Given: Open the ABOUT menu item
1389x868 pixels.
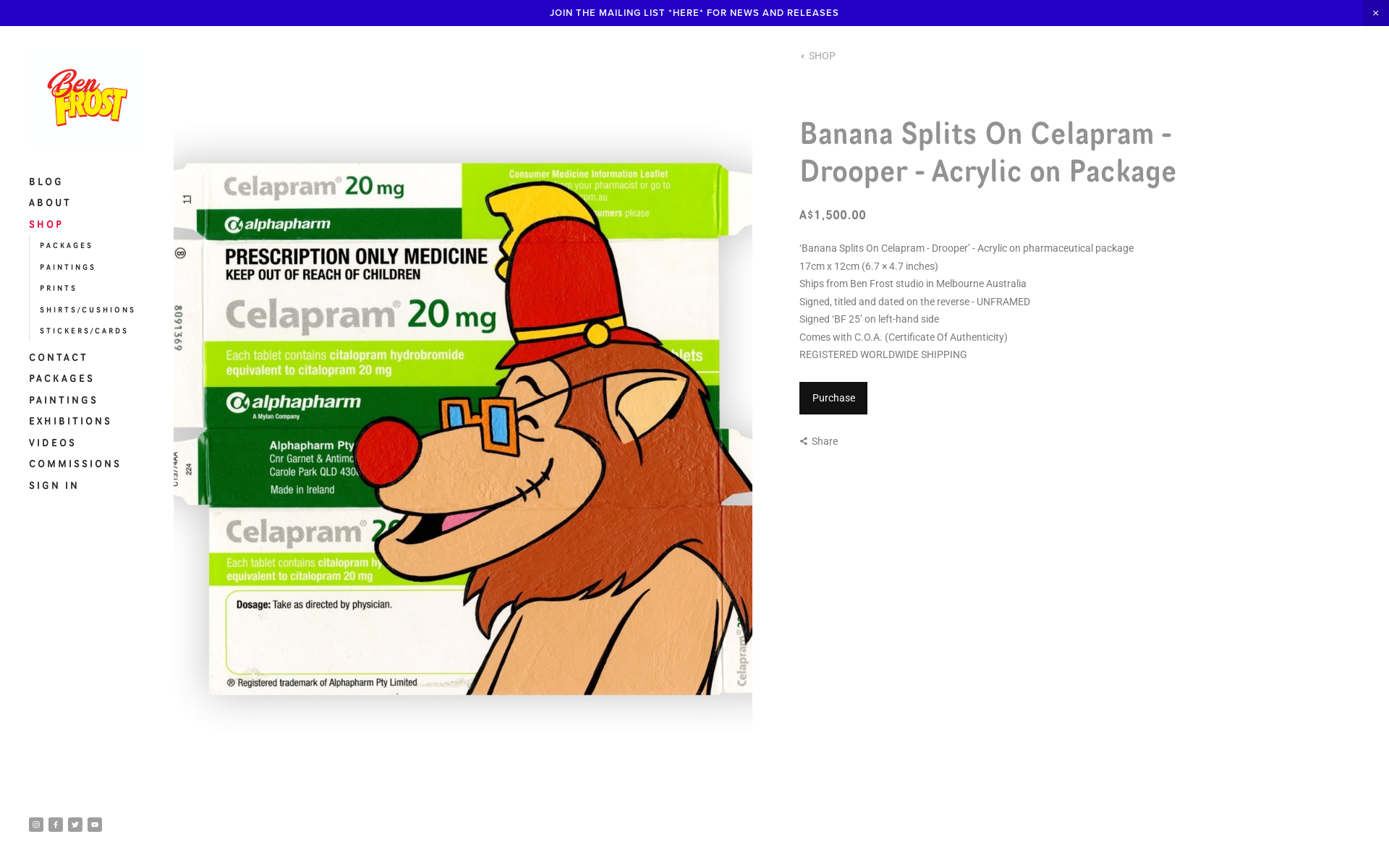Looking at the screenshot, I should pyautogui.click(x=50, y=203).
